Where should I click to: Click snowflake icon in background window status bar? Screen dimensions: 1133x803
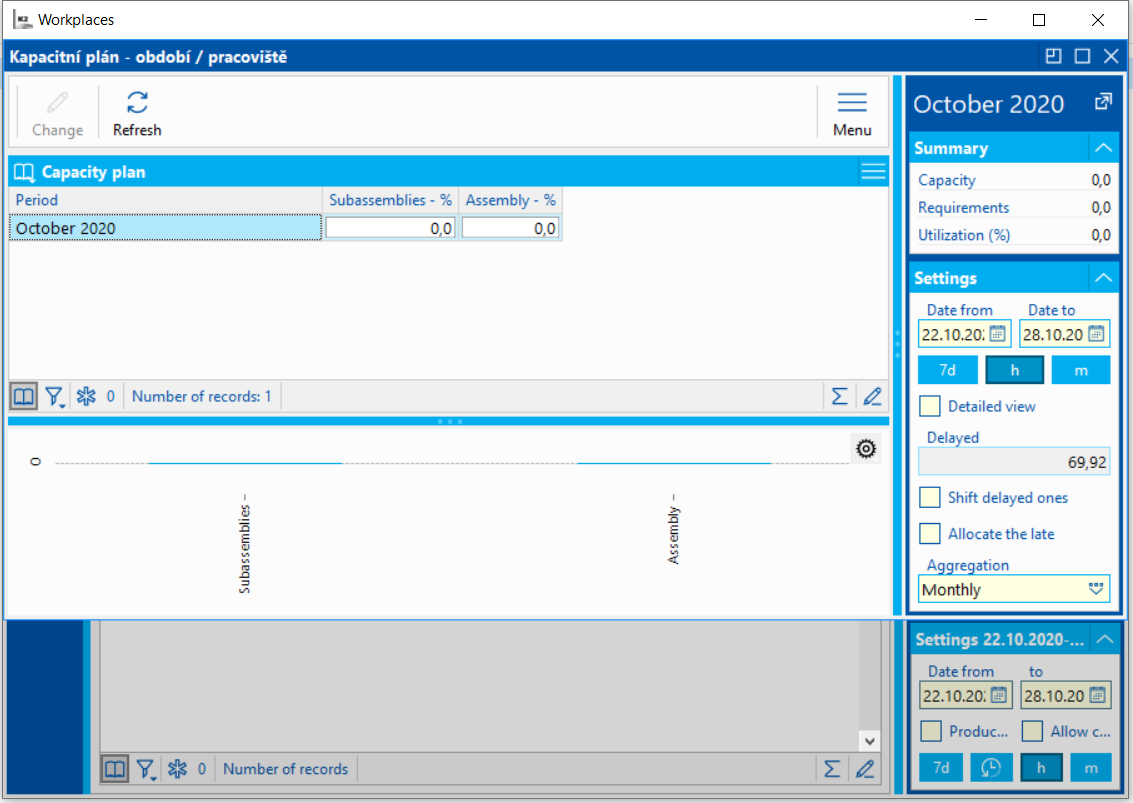pyautogui.click(x=177, y=768)
